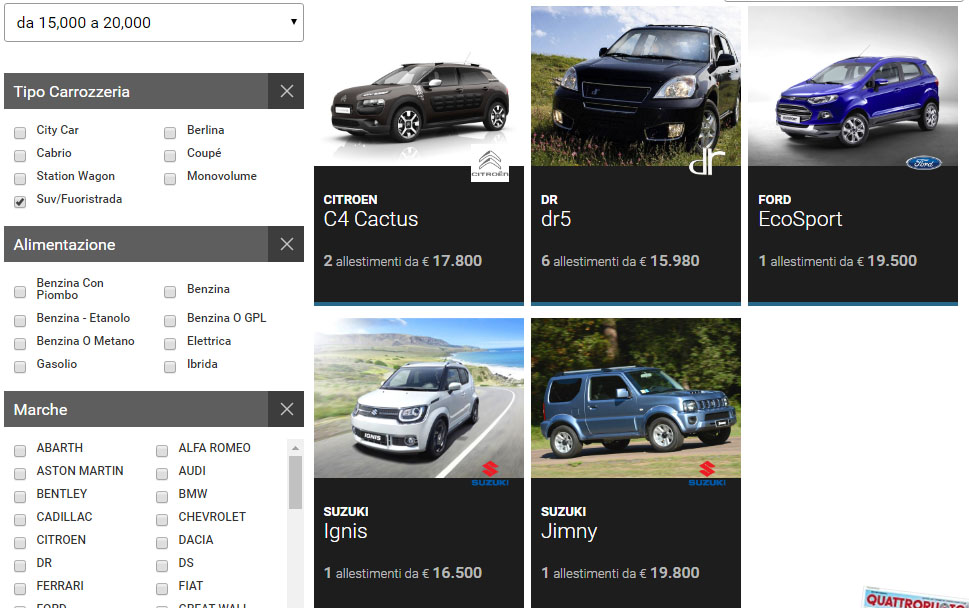Image resolution: width=969 pixels, height=608 pixels.
Task: View dr5 allestimenti da € 15.980
Action: (620, 261)
